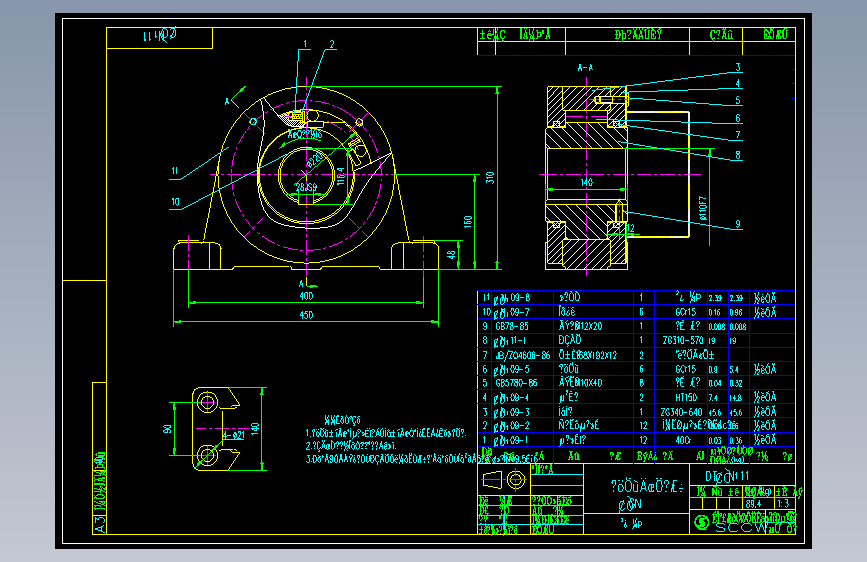Select the 400 bolt spacing dimension
Screen dimensions: 867x562
306,296
